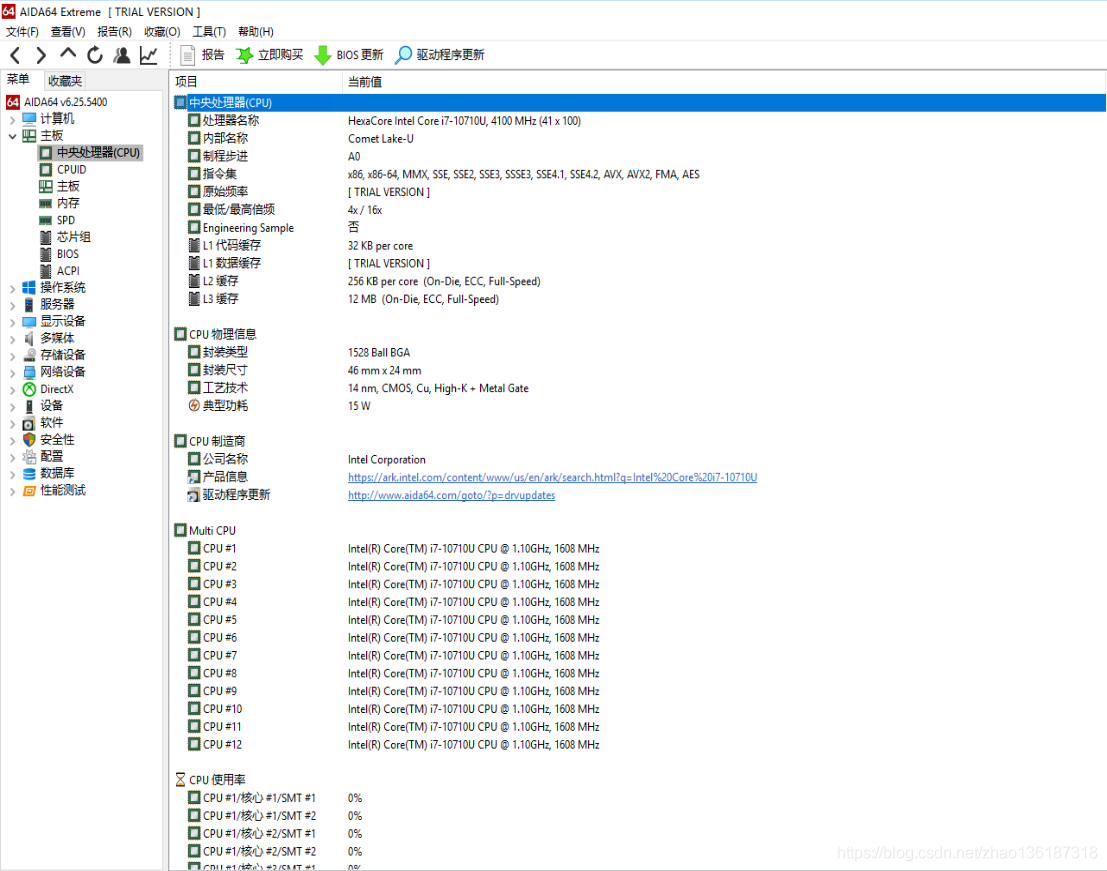
Task: Select the ACPI tree icon
Action: [x=46, y=271]
